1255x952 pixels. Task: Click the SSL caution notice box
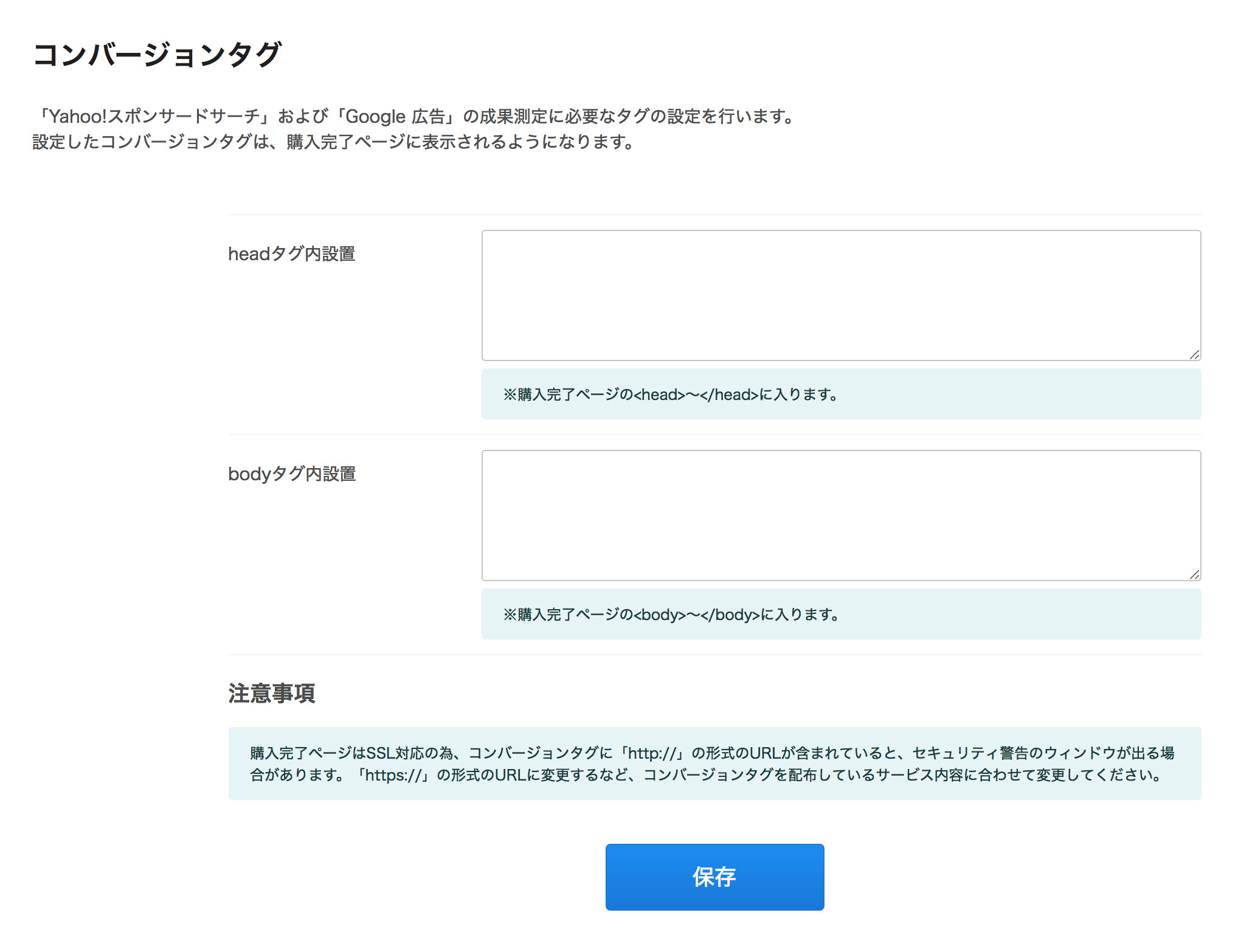[714, 764]
